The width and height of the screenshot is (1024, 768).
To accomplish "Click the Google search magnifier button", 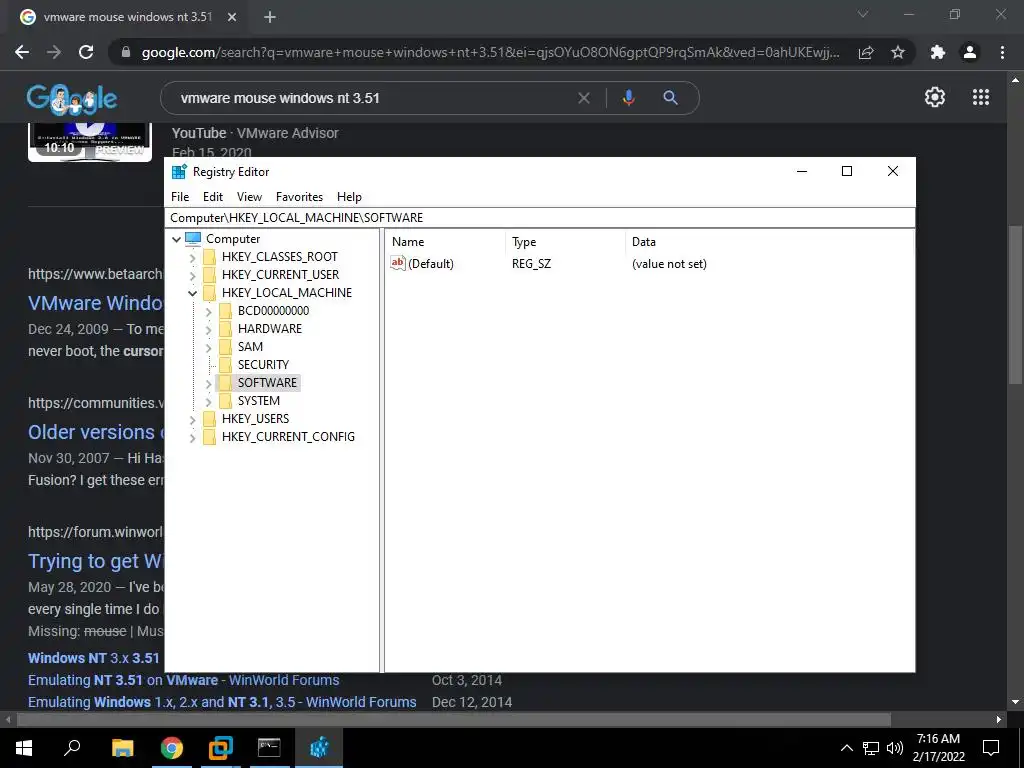I will [x=670, y=98].
